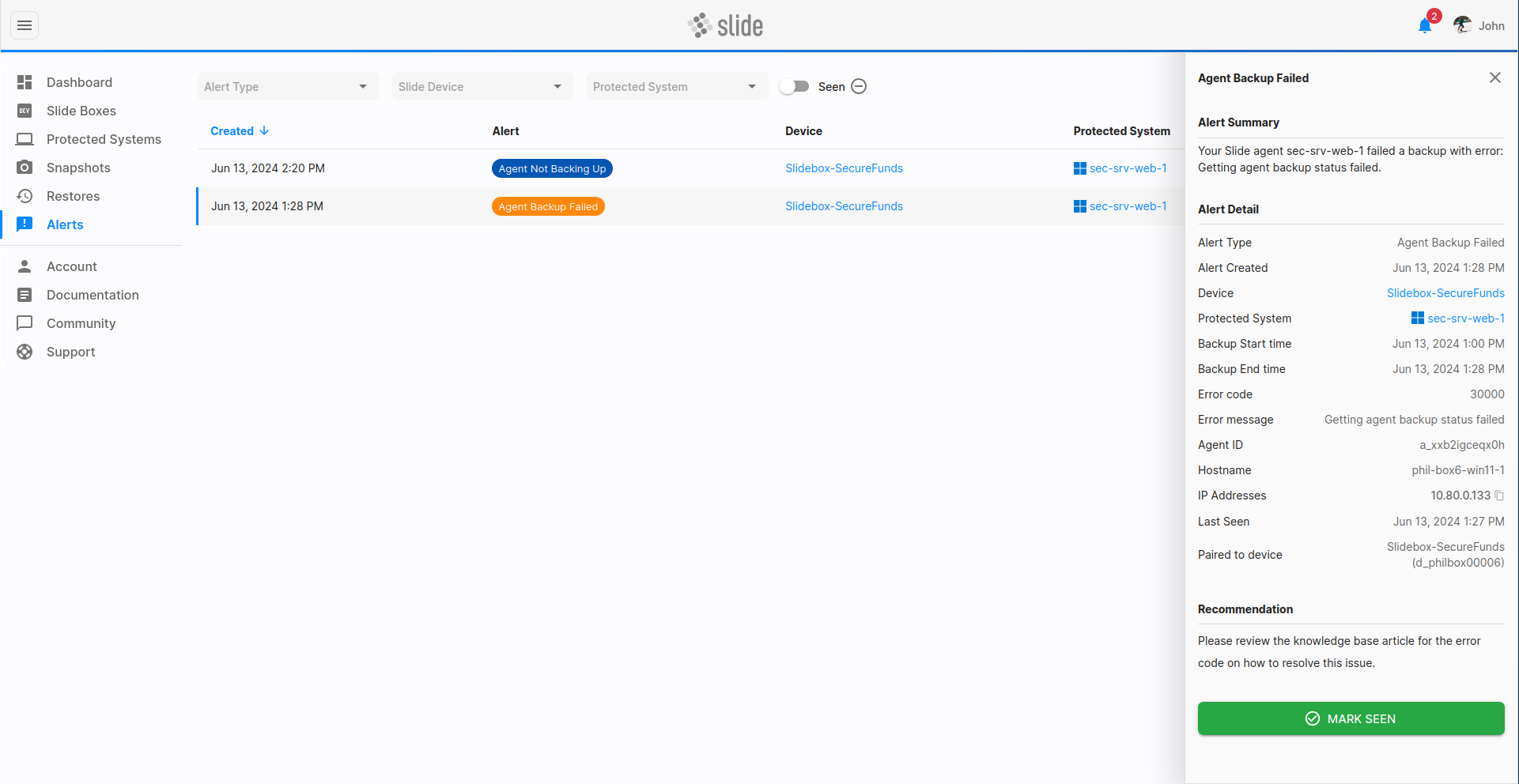1519x784 pixels.
Task: Open the Protected System filter dropdown
Action: point(678,86)
